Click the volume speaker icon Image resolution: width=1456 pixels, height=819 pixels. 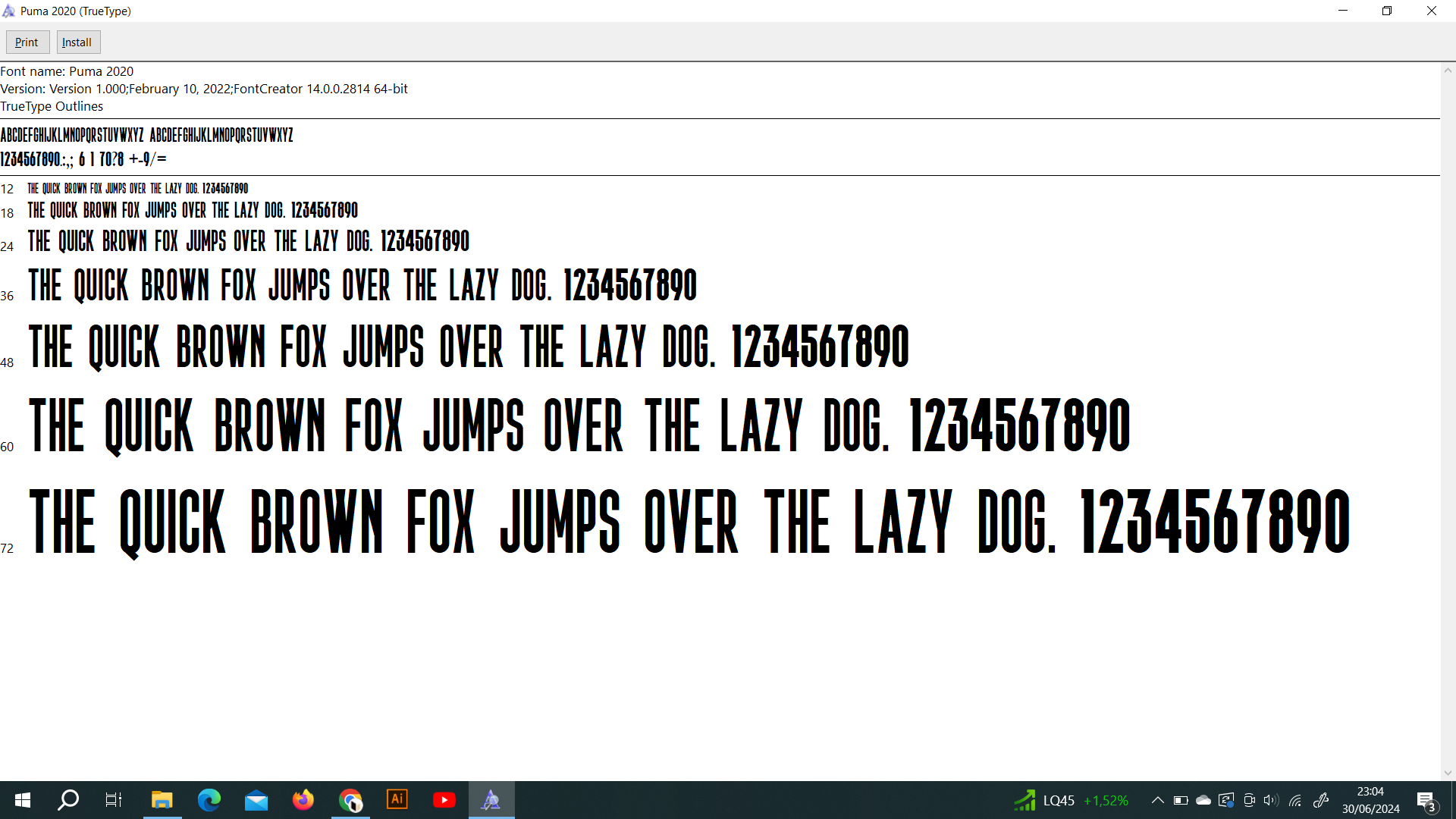tap(1272, 800)
